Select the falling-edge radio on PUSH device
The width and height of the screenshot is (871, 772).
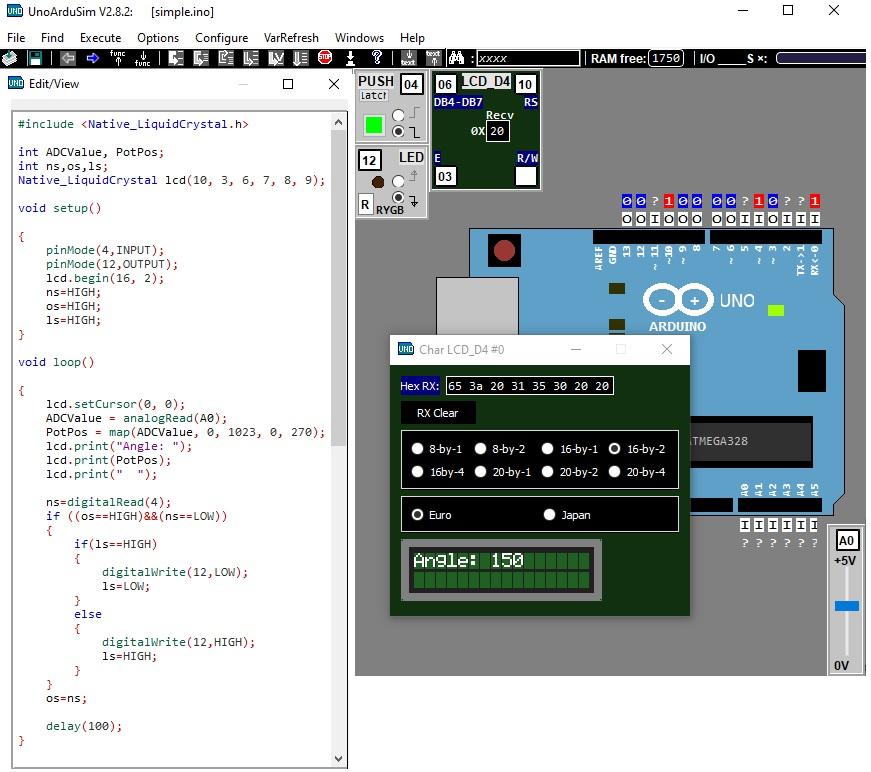pyautogui.click(x=398, y=132)
